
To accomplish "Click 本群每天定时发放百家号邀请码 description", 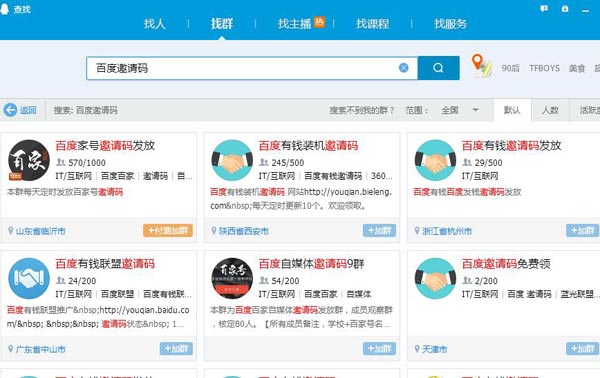I will click(65, 192).
